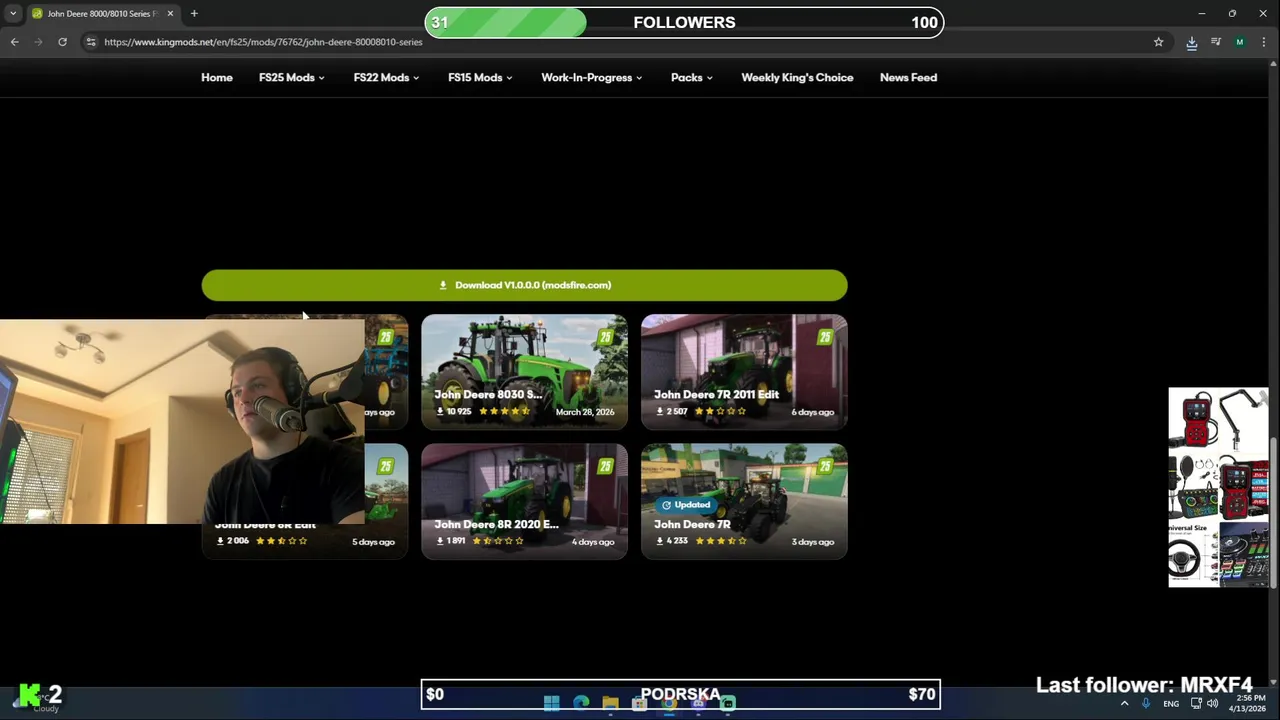Open the John Deere 8030 S... mod card

tap(524, 372)
